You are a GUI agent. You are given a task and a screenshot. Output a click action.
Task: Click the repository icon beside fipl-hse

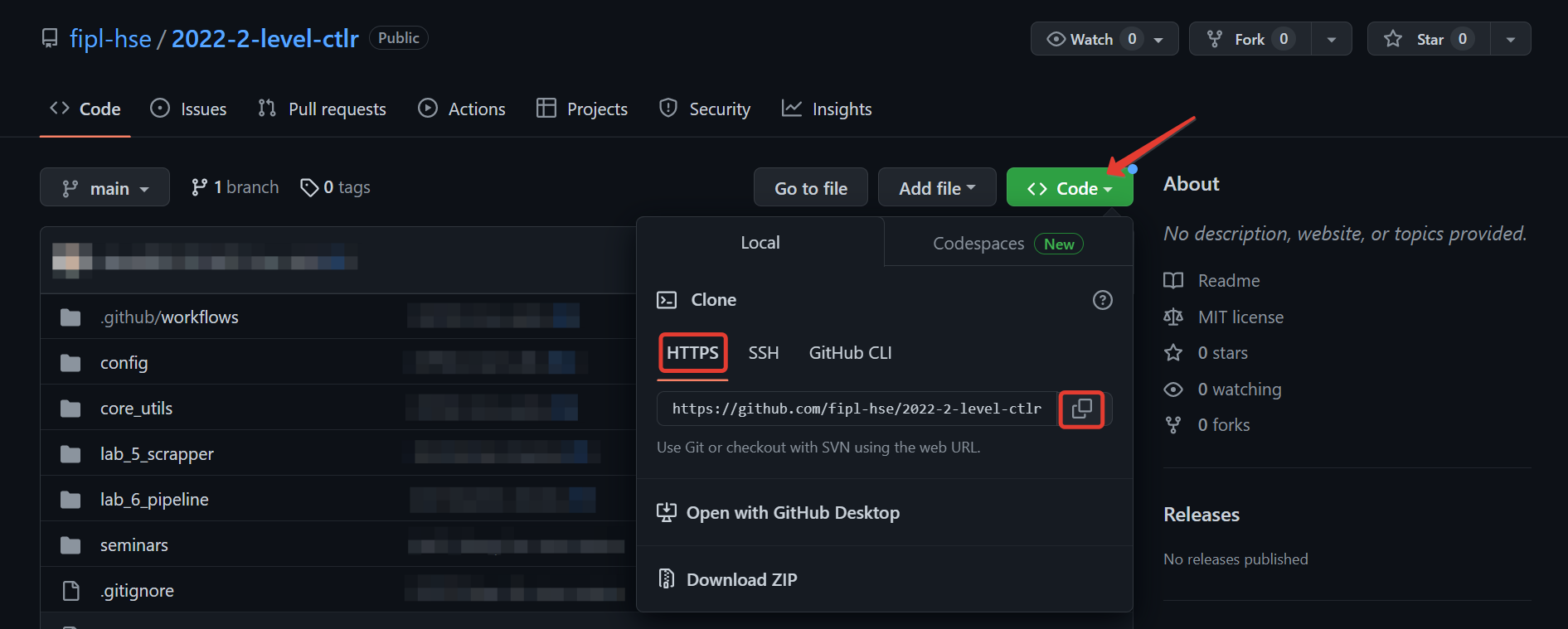point(50,38)
